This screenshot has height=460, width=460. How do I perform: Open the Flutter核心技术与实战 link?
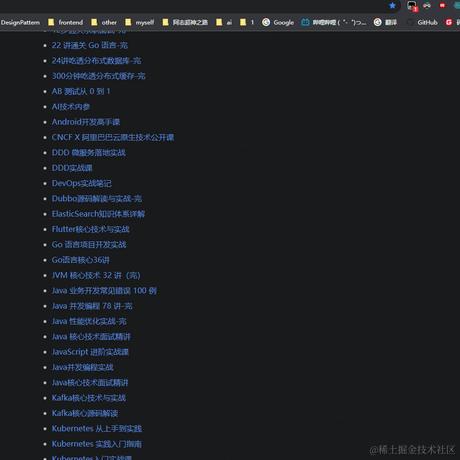click(x=91, y=229)
